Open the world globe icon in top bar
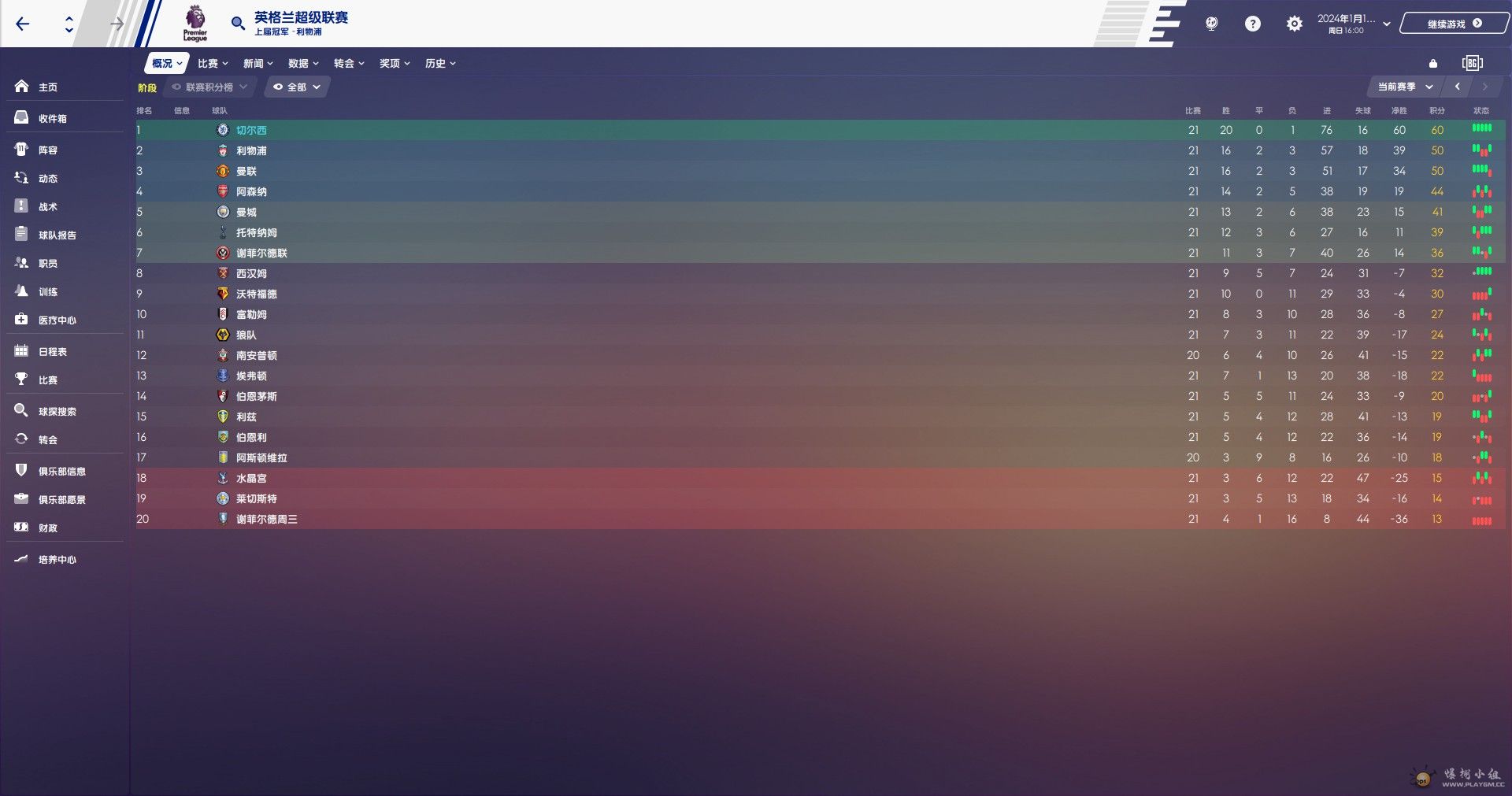The height and width of the screenshot is (796, 1512). pyautogui.click(x=1212, y=24)
